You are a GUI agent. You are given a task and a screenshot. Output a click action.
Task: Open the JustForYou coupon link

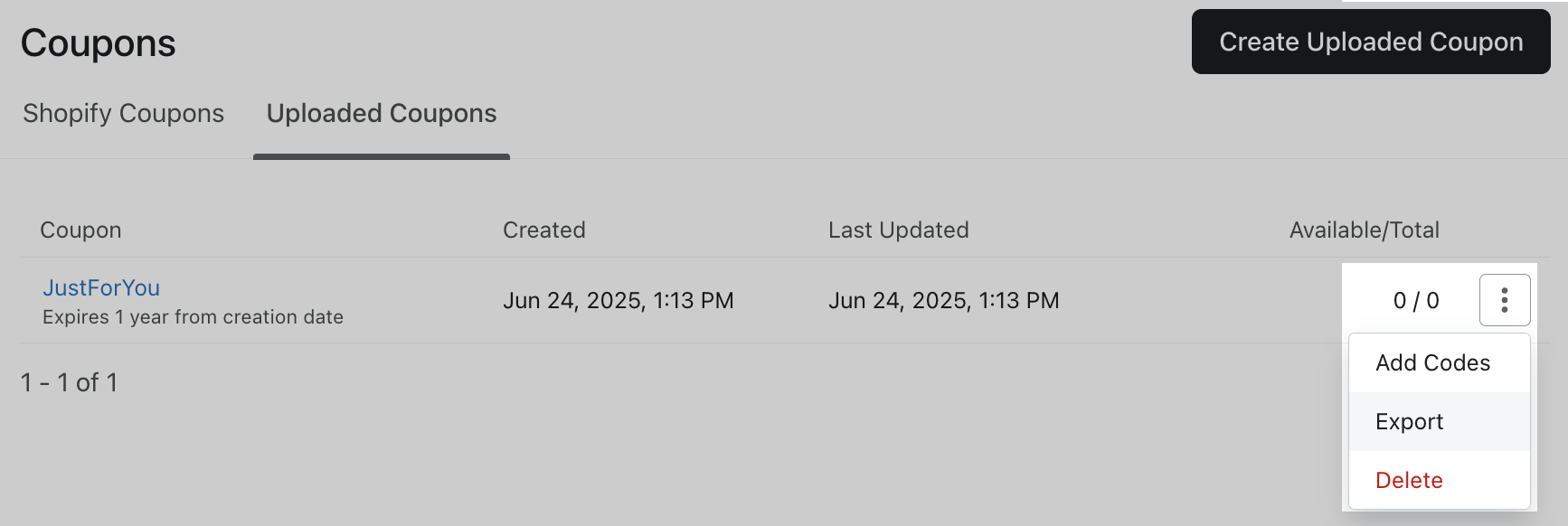pos(101,287)
